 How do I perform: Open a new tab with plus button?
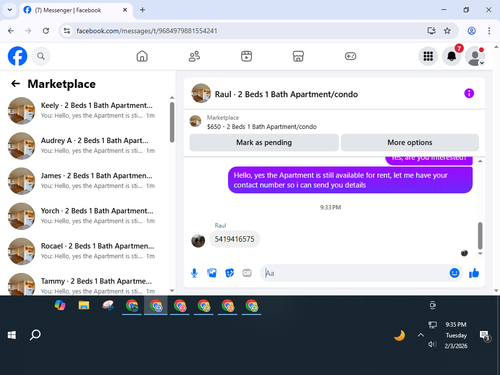tap(142, 10)
